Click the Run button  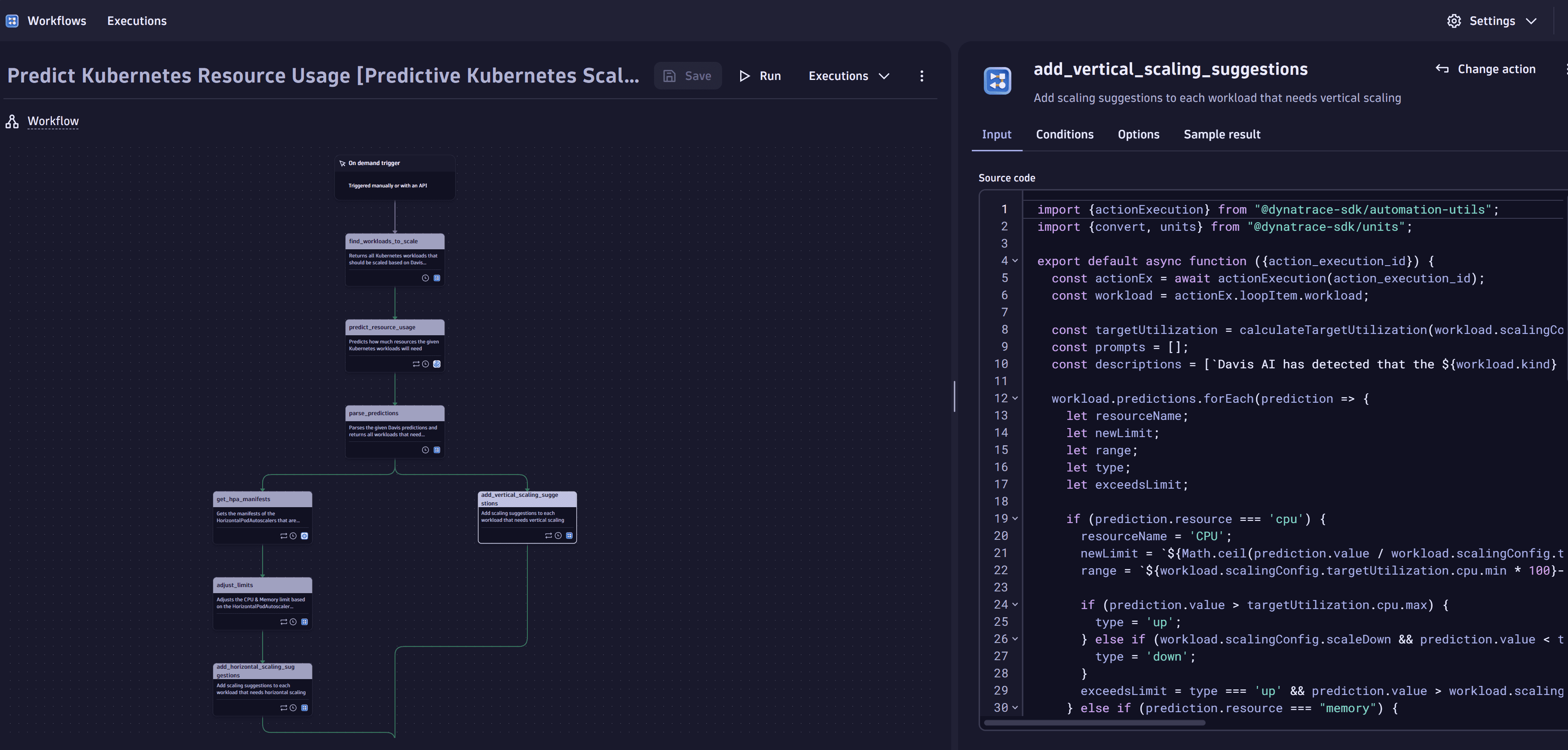pyautogui.click(x=759, y=76)
